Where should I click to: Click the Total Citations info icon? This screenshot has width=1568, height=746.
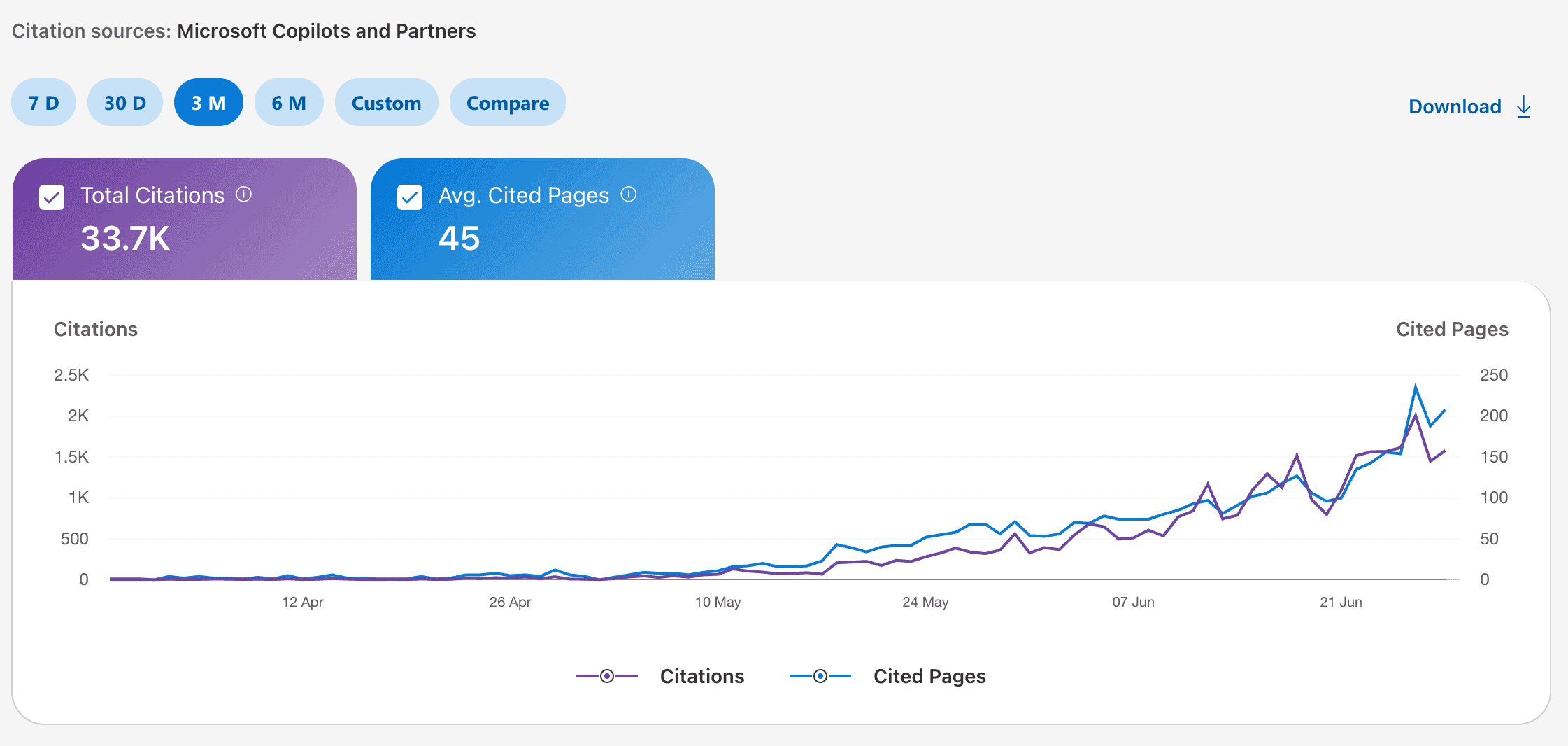pos(243,194)
